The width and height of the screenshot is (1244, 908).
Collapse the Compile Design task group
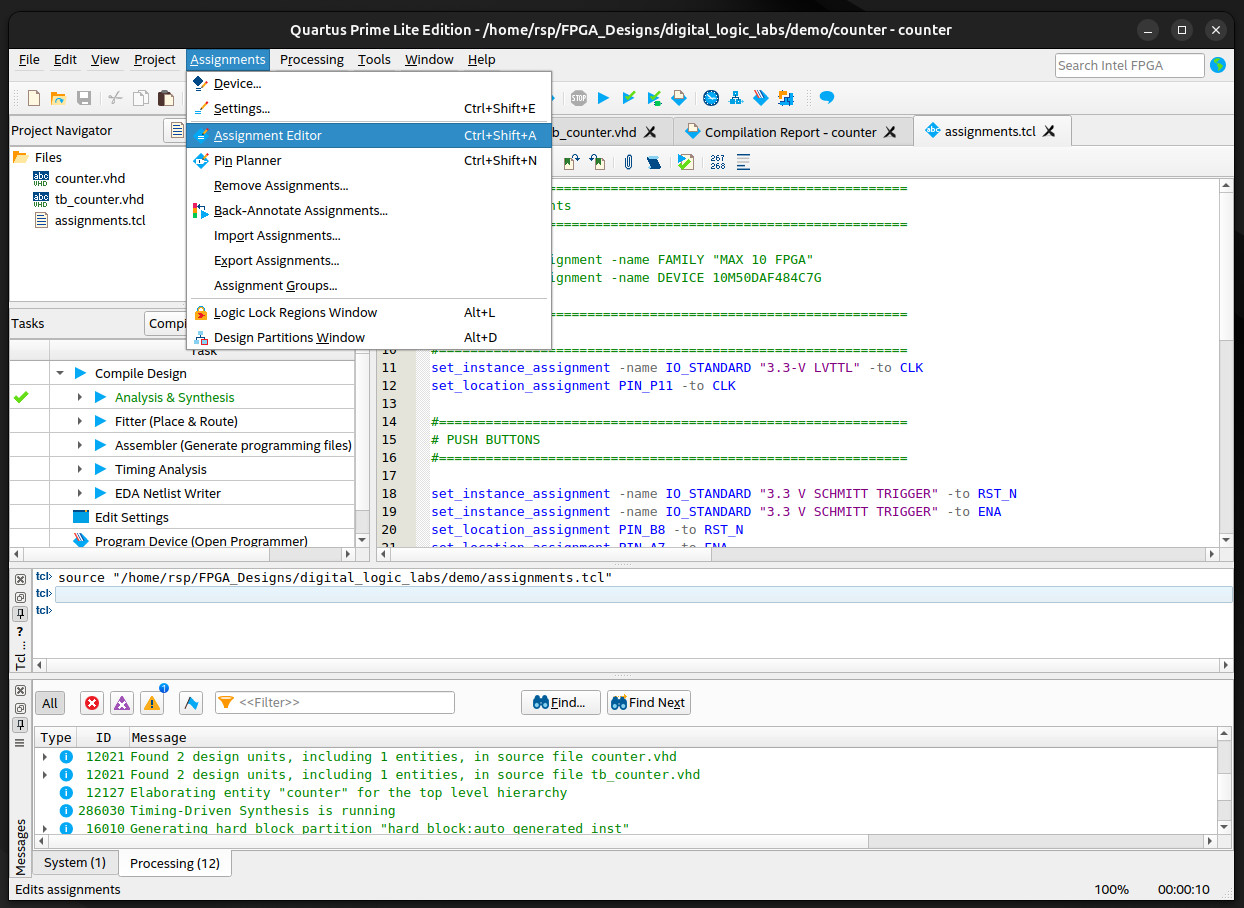(61, 373)
